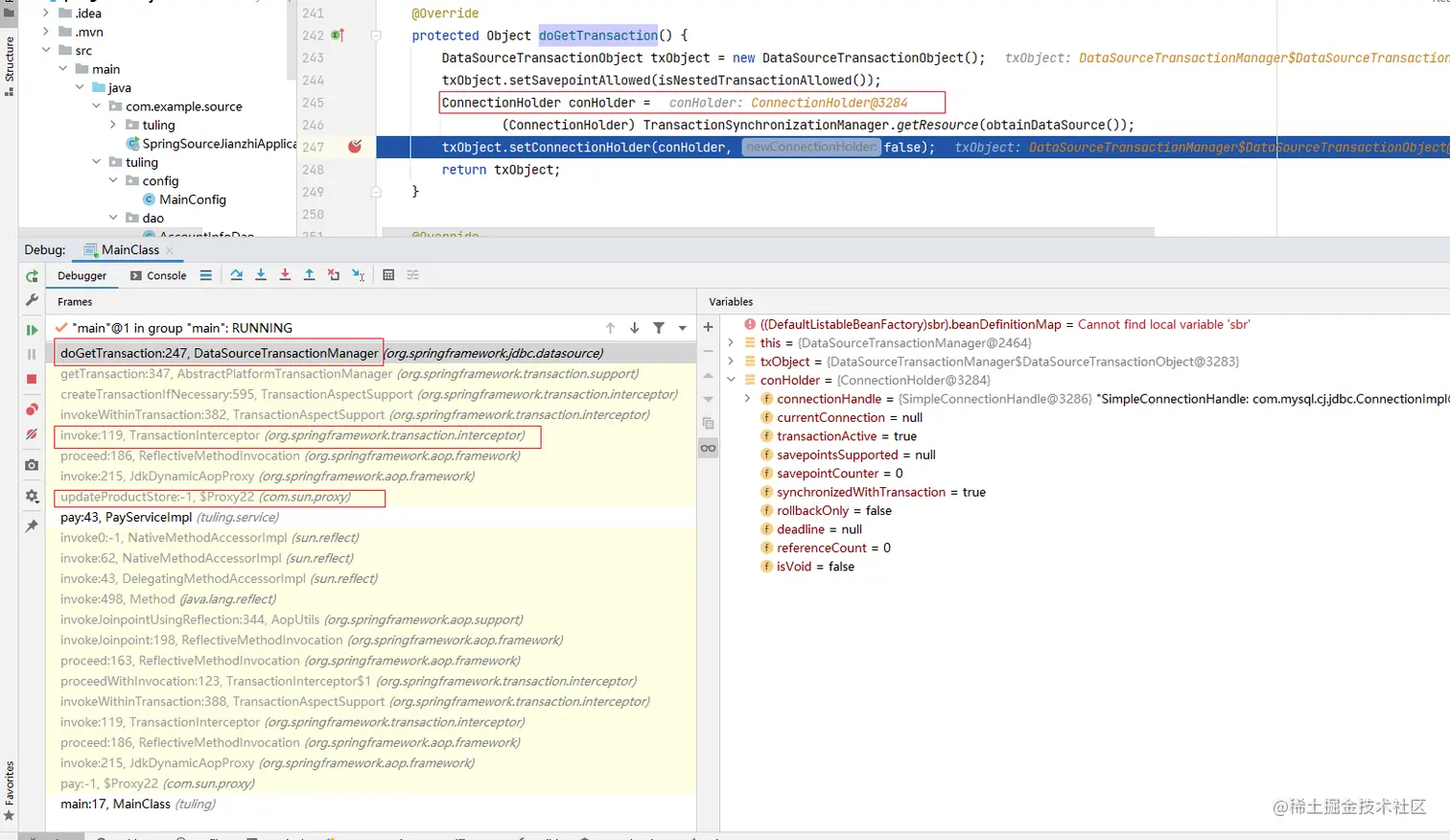Collapse the doGetTransaction method fold at line 242

tap(376, 35)
